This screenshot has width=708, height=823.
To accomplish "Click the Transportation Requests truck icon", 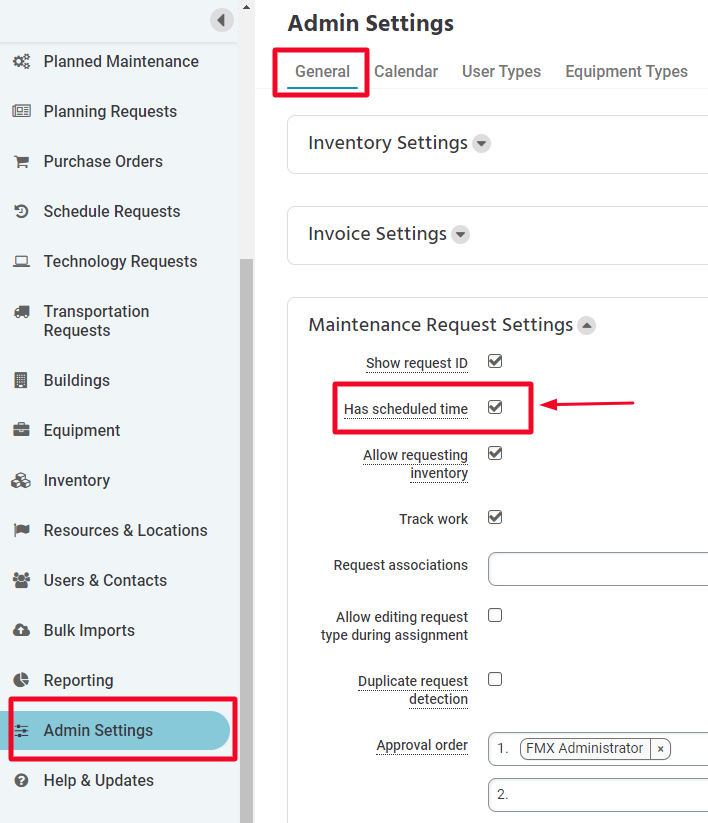I will [x=22, y=312].
